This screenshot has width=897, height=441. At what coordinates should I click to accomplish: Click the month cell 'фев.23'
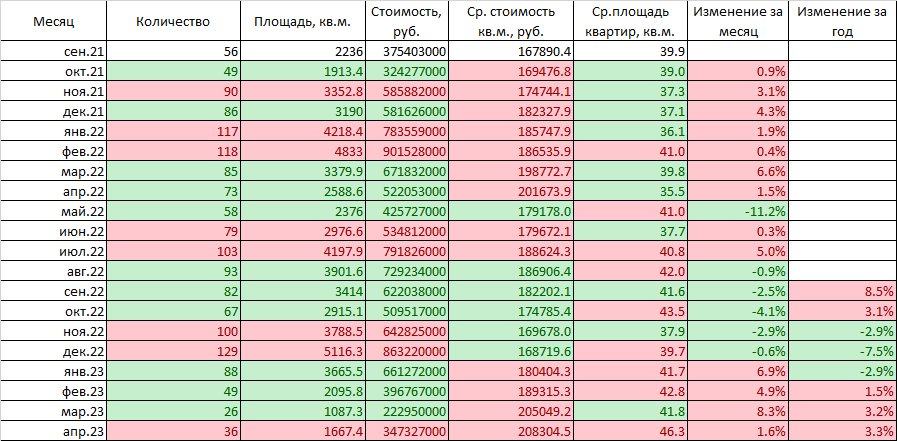54,392
